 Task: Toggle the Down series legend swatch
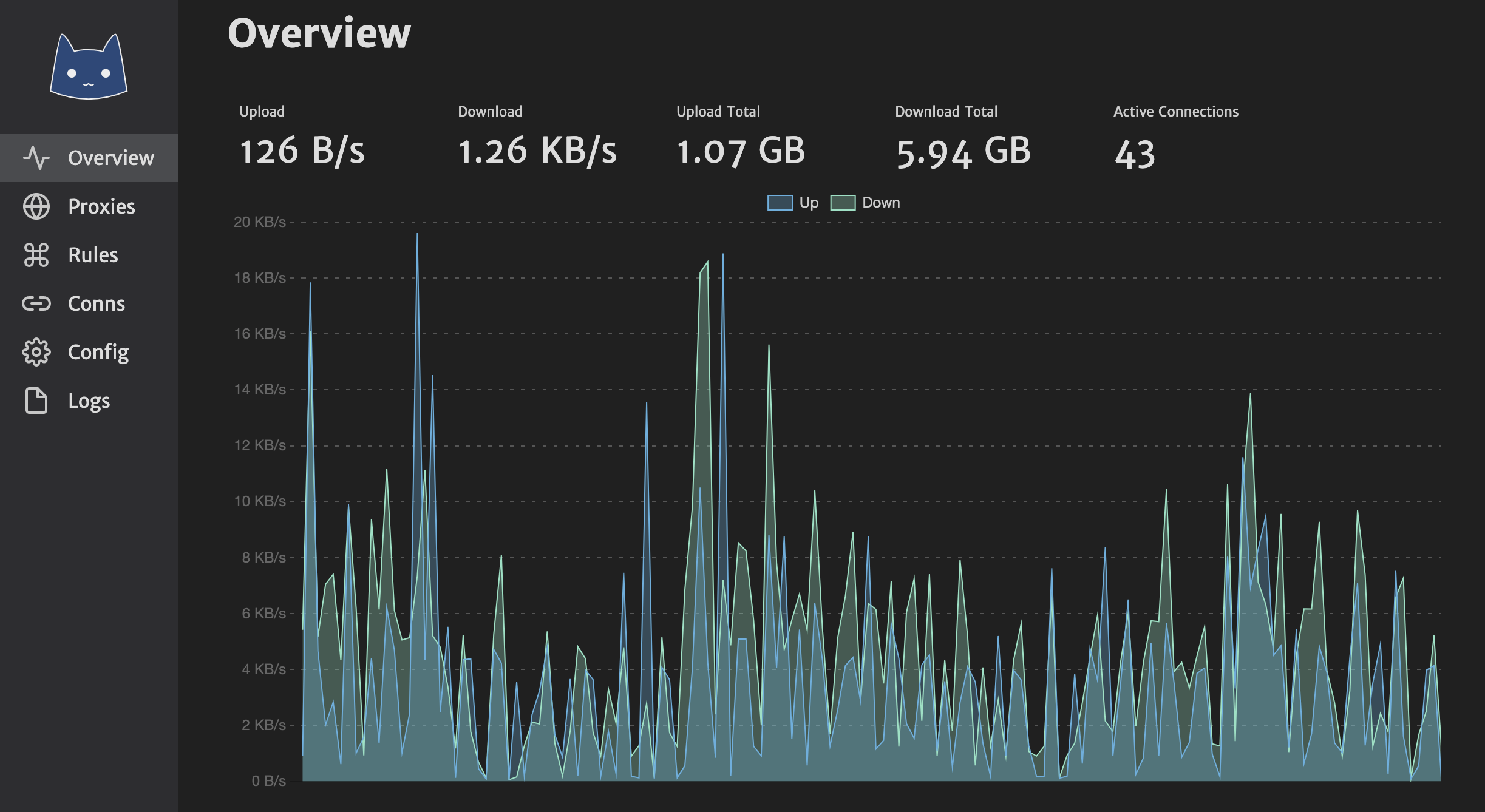[843, 203]
